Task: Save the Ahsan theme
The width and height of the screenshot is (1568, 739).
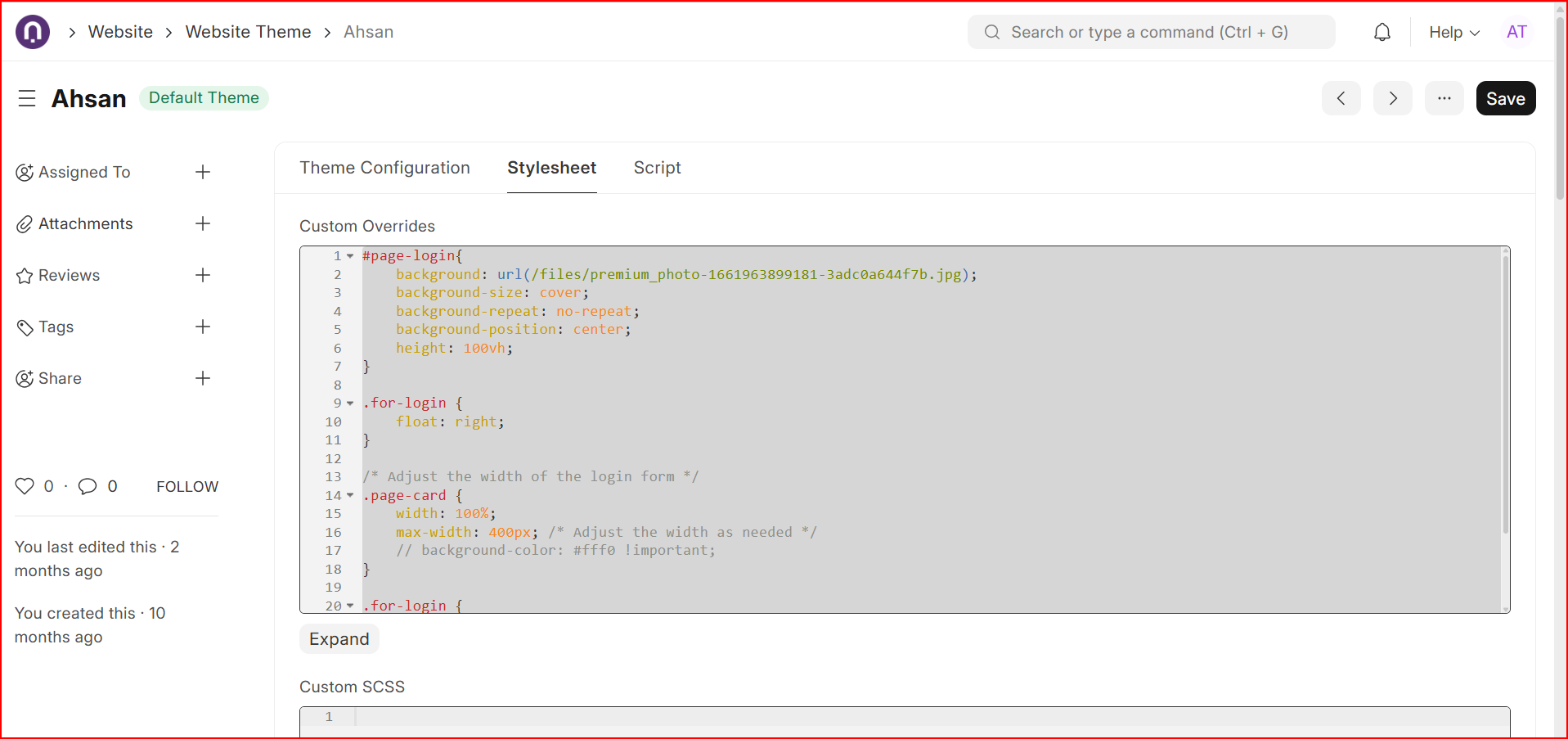Action: point(1505,98)
